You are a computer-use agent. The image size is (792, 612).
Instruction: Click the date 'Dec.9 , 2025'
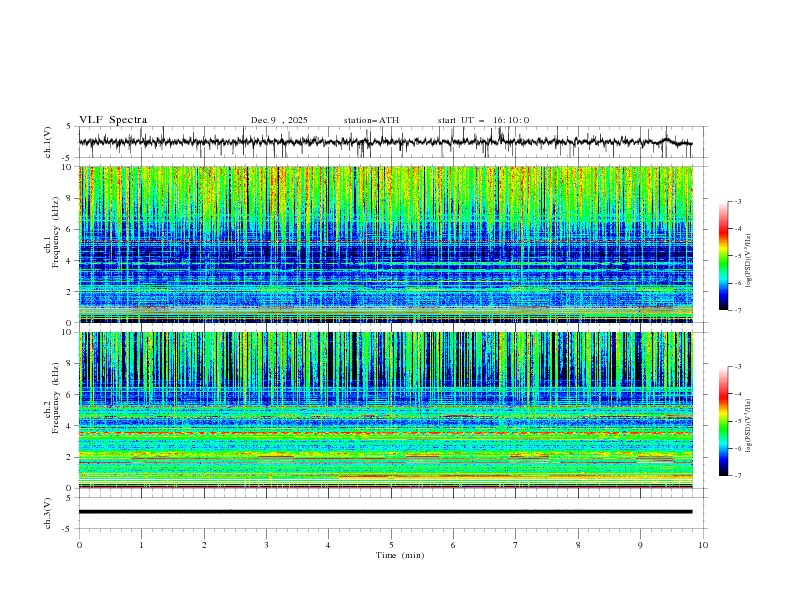pyautogui.click(x=279, y=120)
